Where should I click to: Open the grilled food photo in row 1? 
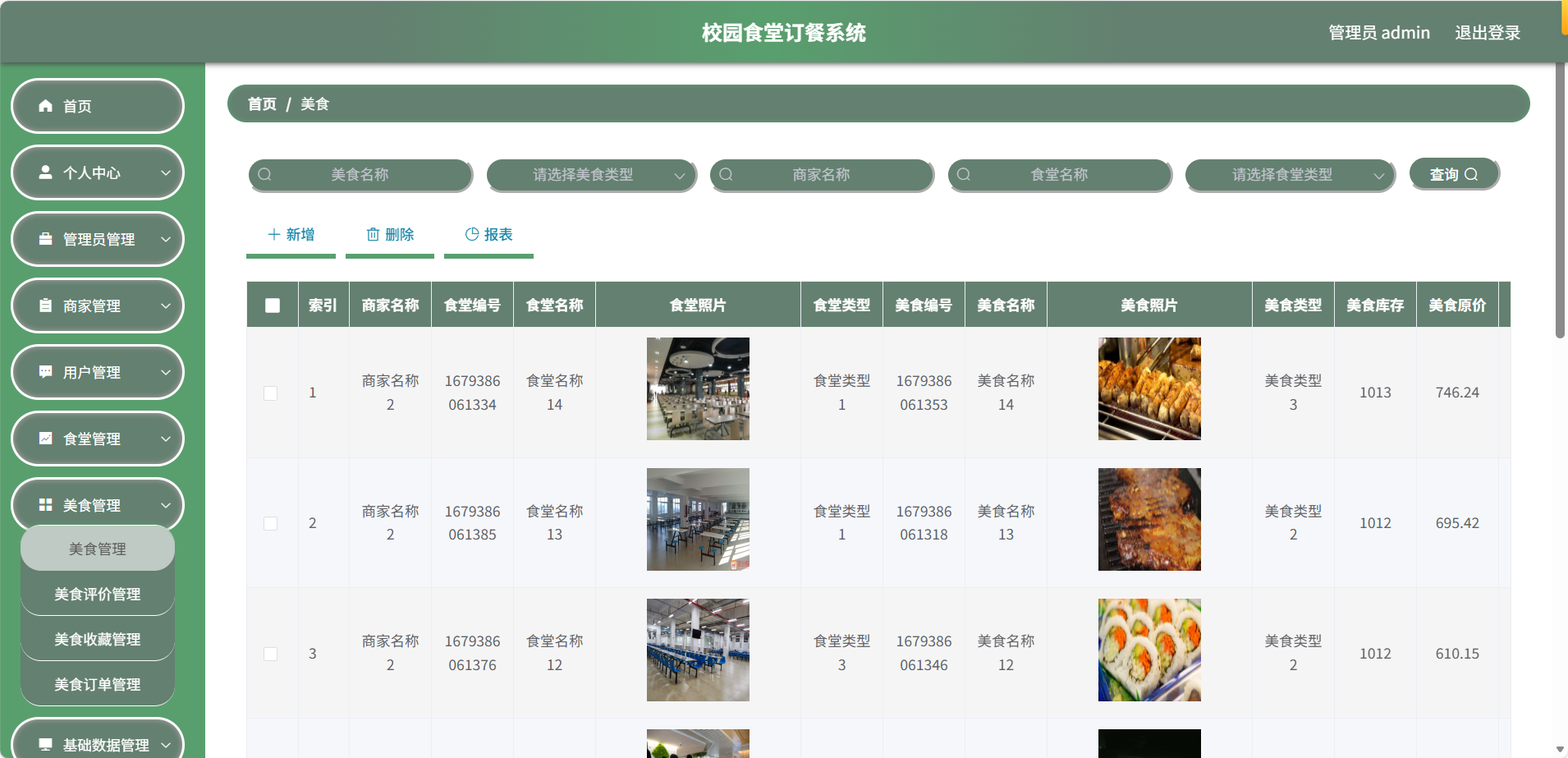point(1149,388)
